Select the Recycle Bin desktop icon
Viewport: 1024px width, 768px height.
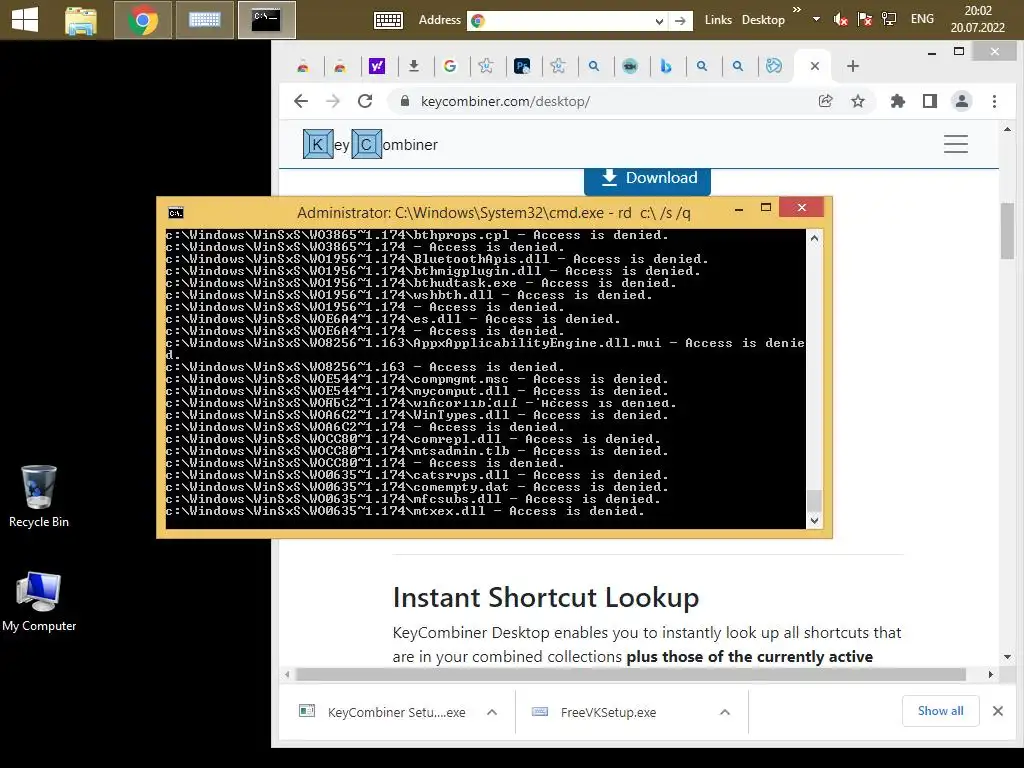pyautogui.click(x=39, y=496)
